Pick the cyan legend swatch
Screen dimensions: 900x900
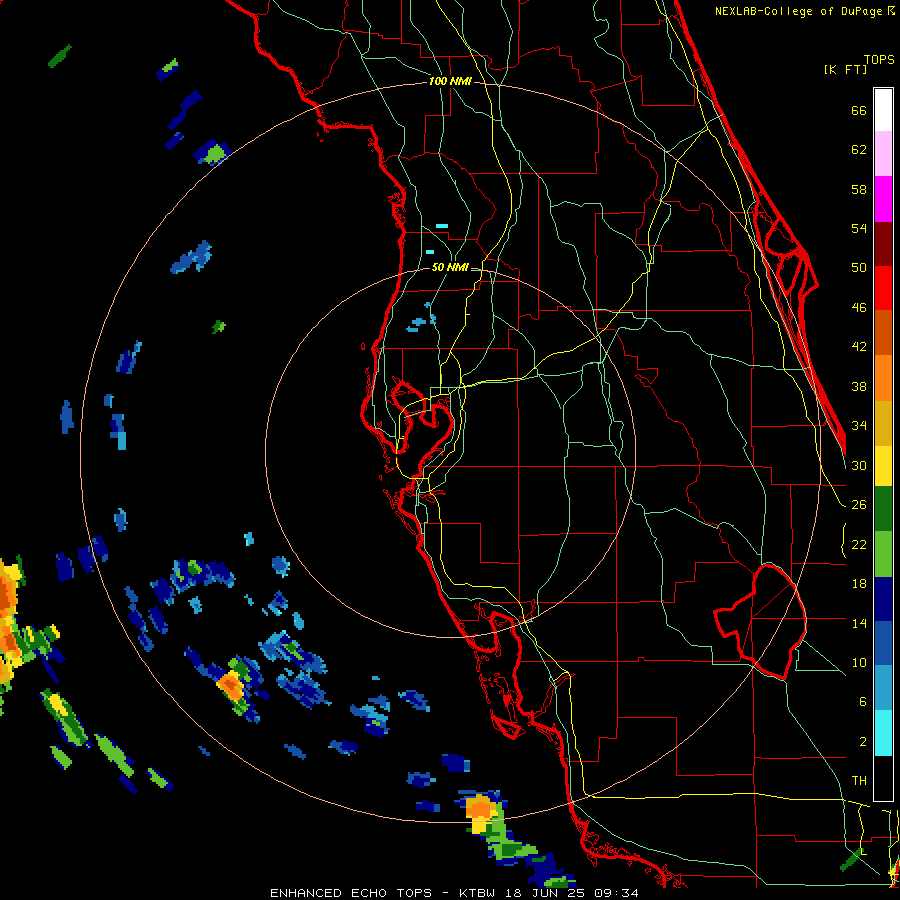(x=883, y=733)
